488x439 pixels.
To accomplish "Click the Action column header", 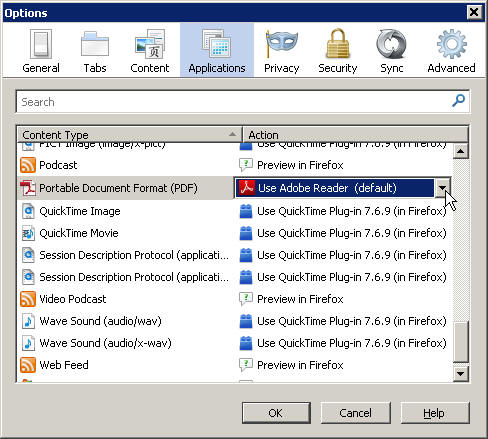I will click(x=355, y=135).
